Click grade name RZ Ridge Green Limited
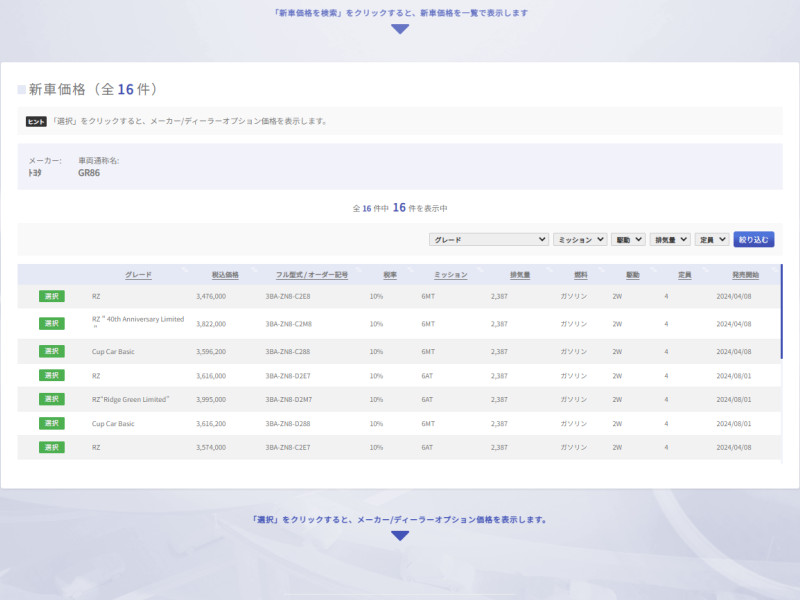800x600 pixels. (131, 399)
